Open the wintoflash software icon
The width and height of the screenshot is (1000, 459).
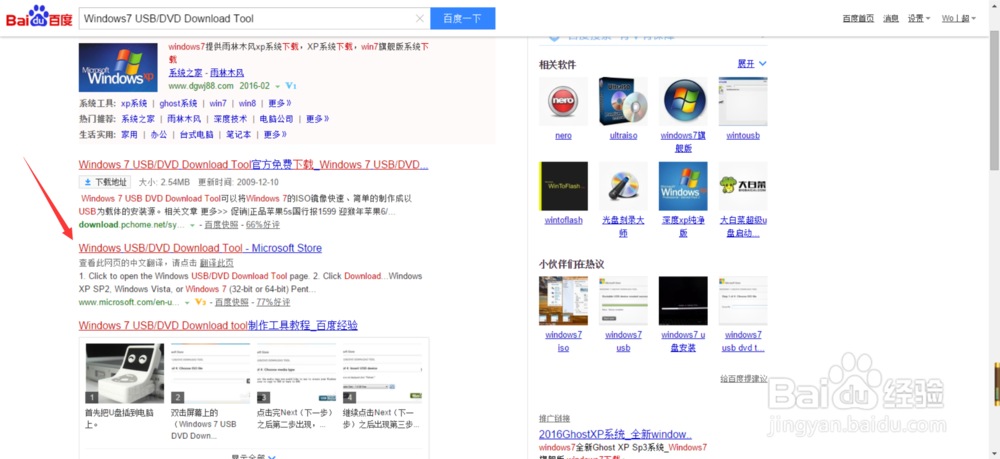click(563, 186)
